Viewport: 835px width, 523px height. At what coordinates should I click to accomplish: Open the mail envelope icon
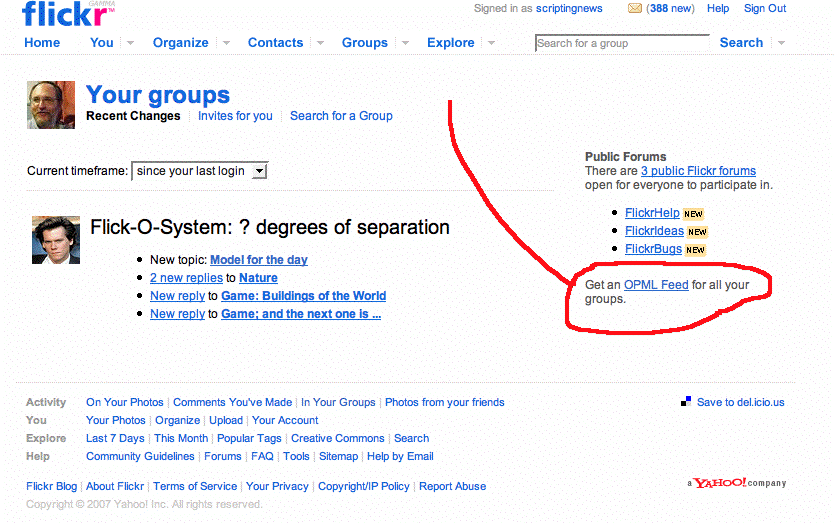pyautogui.click(x=634, y=9)
